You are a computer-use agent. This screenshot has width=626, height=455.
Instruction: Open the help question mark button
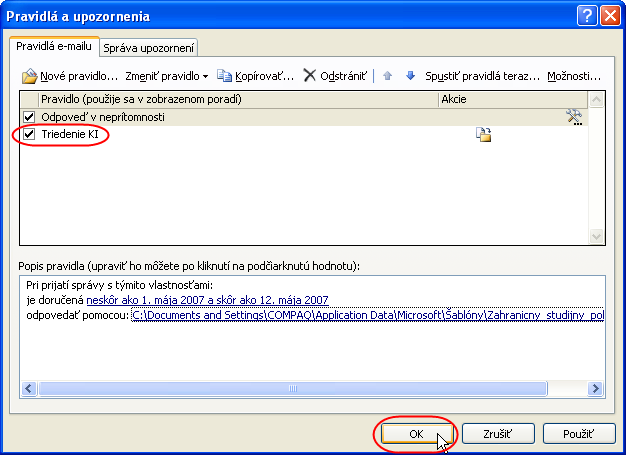(x=588, y=15)
